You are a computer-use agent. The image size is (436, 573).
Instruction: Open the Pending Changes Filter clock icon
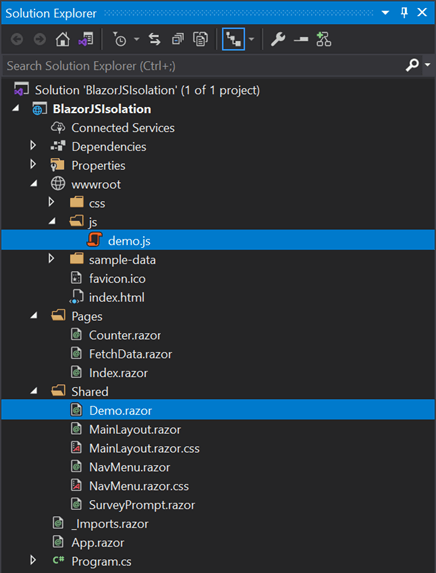pos(119,39)
